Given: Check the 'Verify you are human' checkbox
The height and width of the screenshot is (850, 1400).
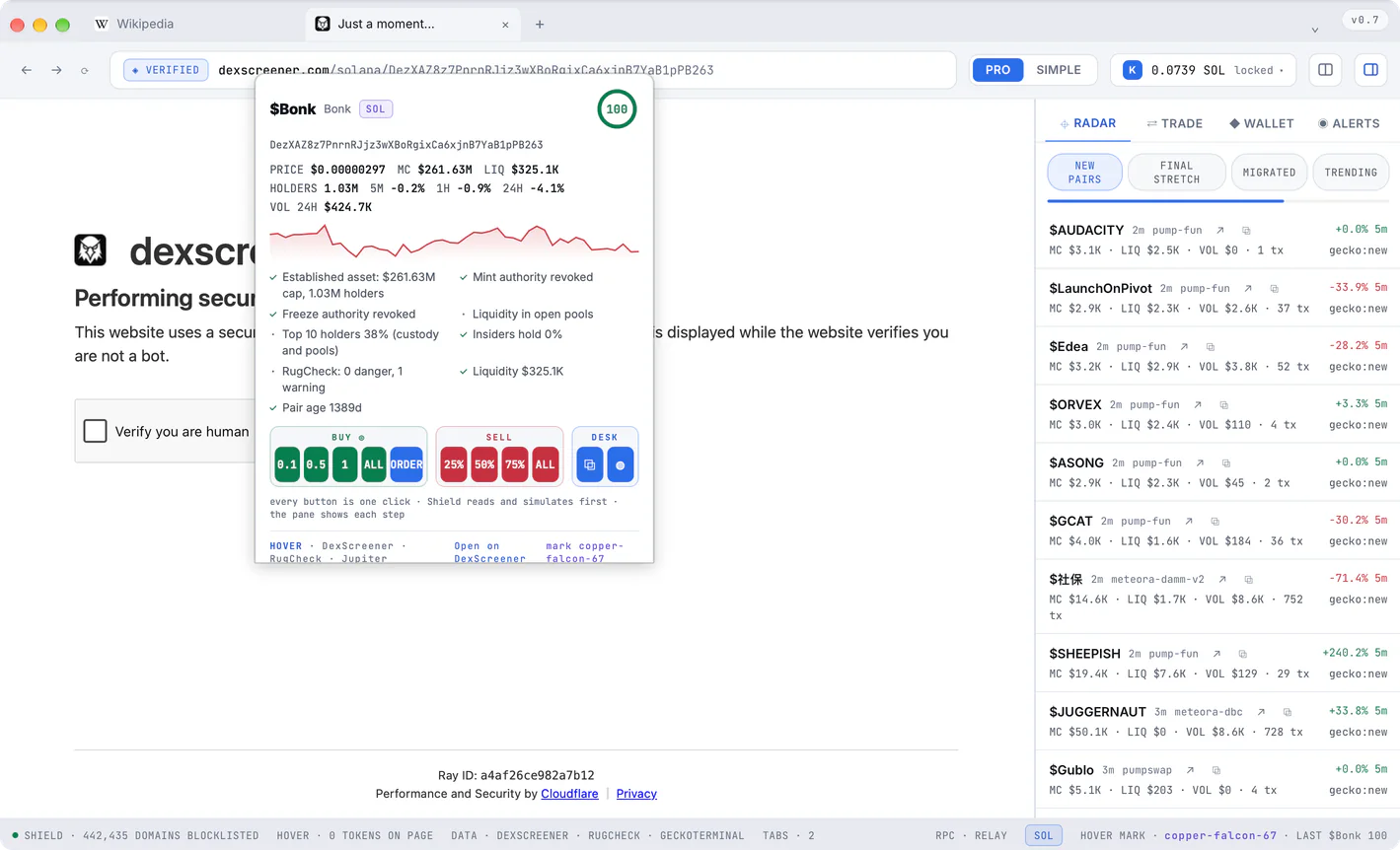Looking at the screenshot, I should click(96, 431).
